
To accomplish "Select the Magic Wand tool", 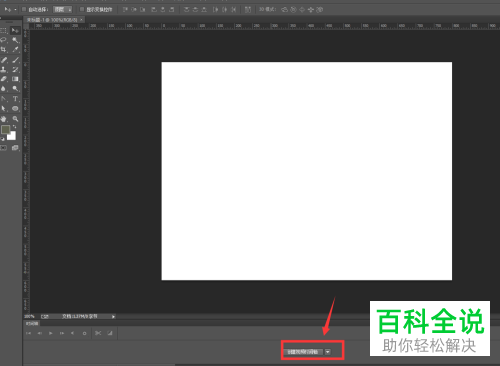I will click(15, 40).
